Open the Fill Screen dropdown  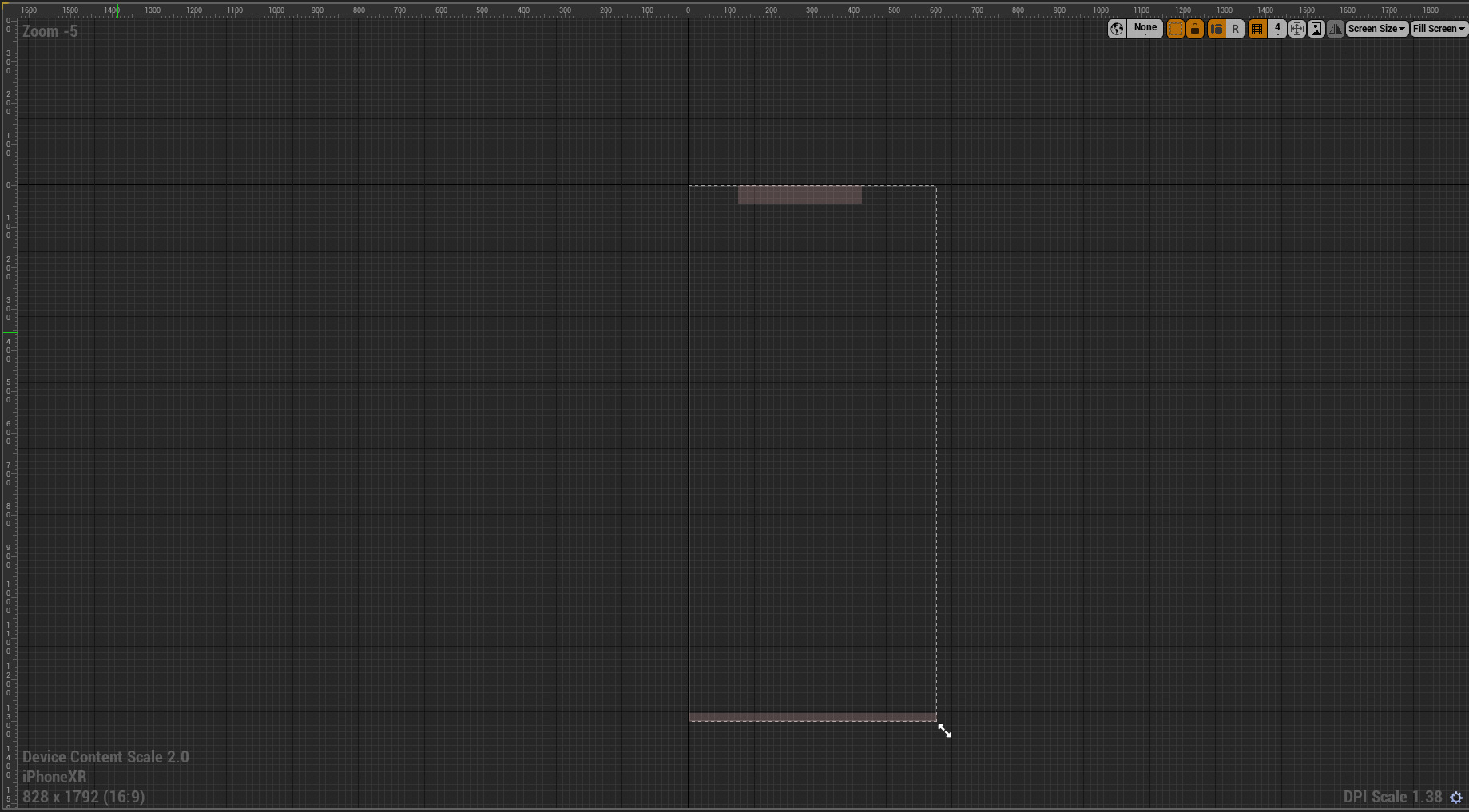tap(1439, 29)
